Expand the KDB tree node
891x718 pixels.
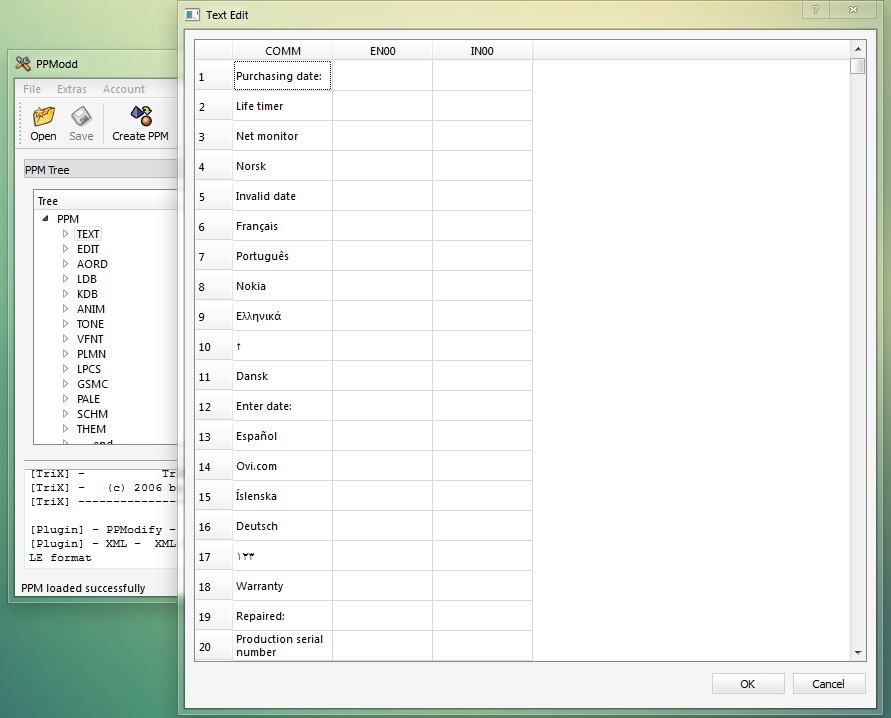point(65,293)
